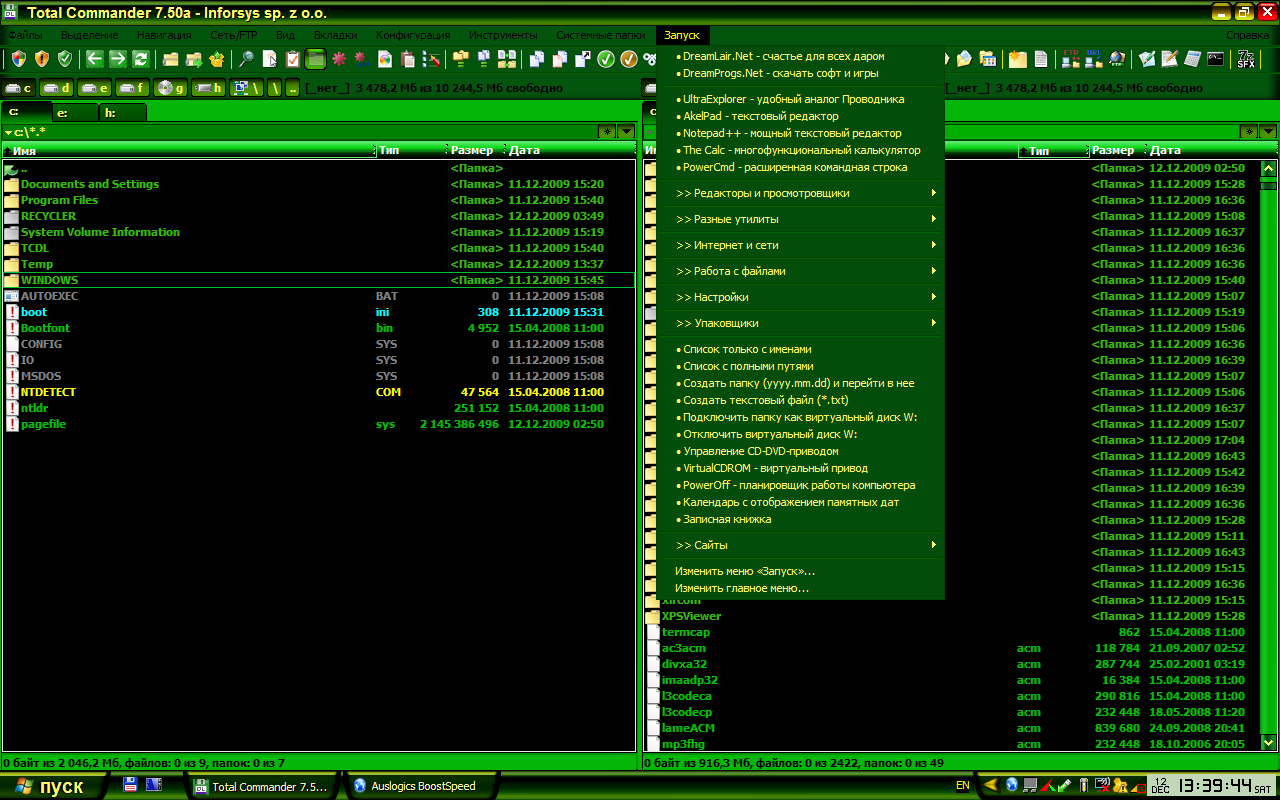Click the right panel vertical scrollbar down arrow

(1269, 742)
